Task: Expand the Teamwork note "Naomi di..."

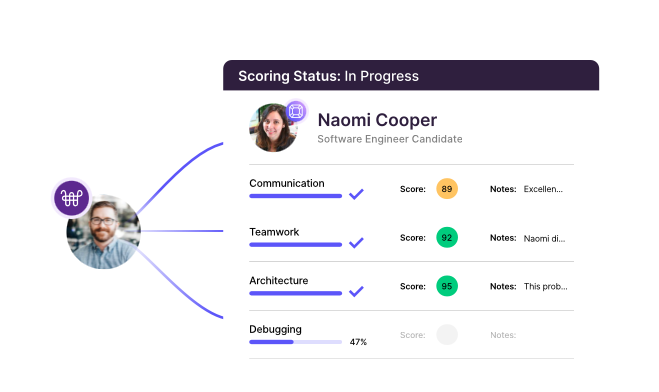Action: 544,238
